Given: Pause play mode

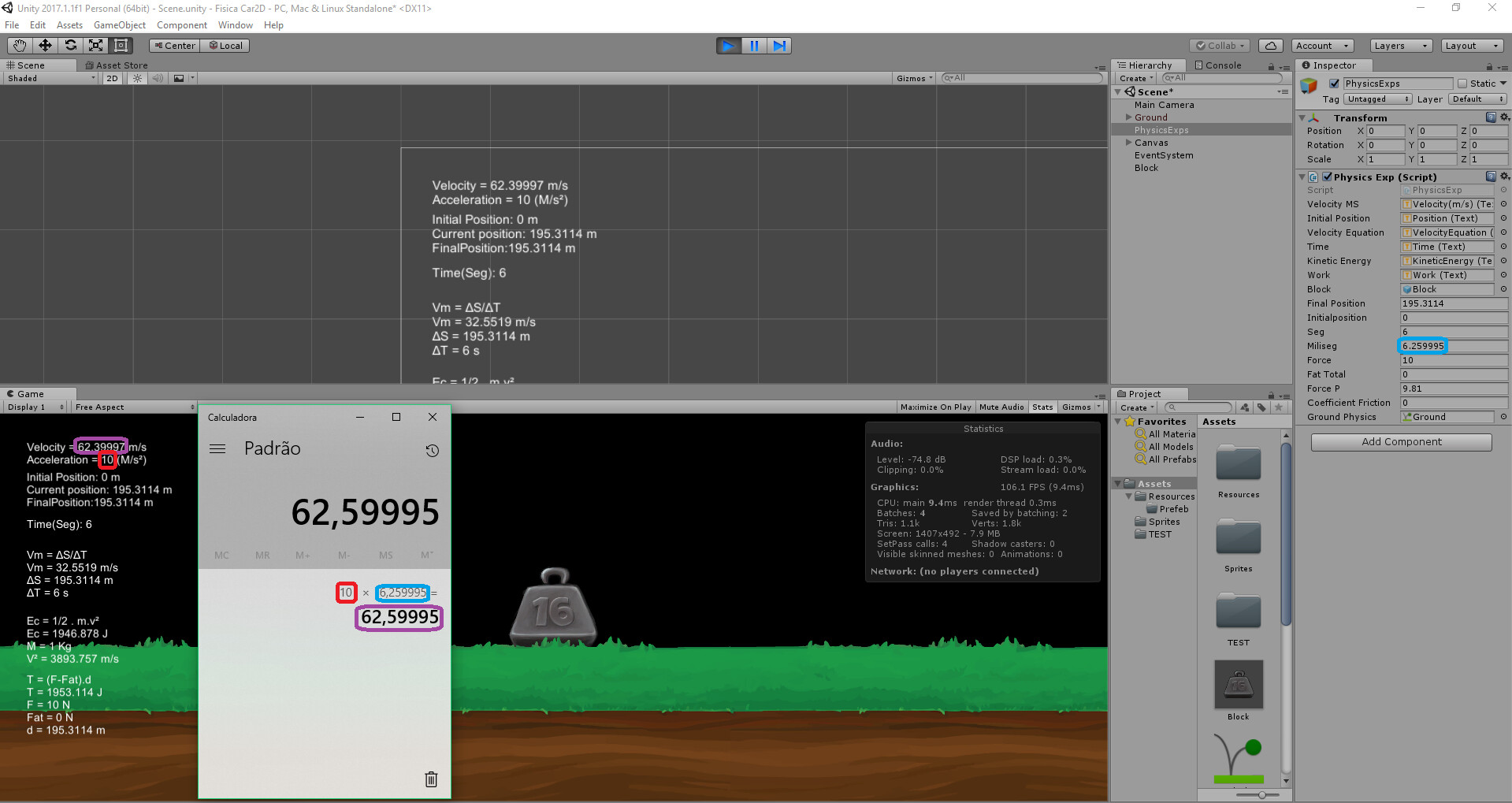Looking at the screenshot, I should point(754,46).
